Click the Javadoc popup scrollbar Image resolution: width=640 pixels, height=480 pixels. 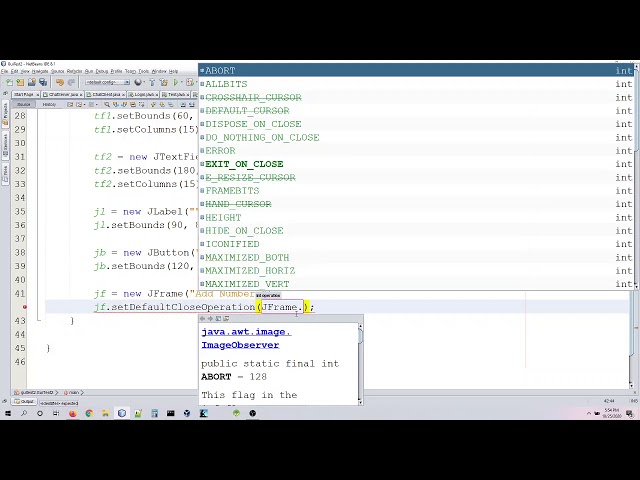(x=360, y=364)
